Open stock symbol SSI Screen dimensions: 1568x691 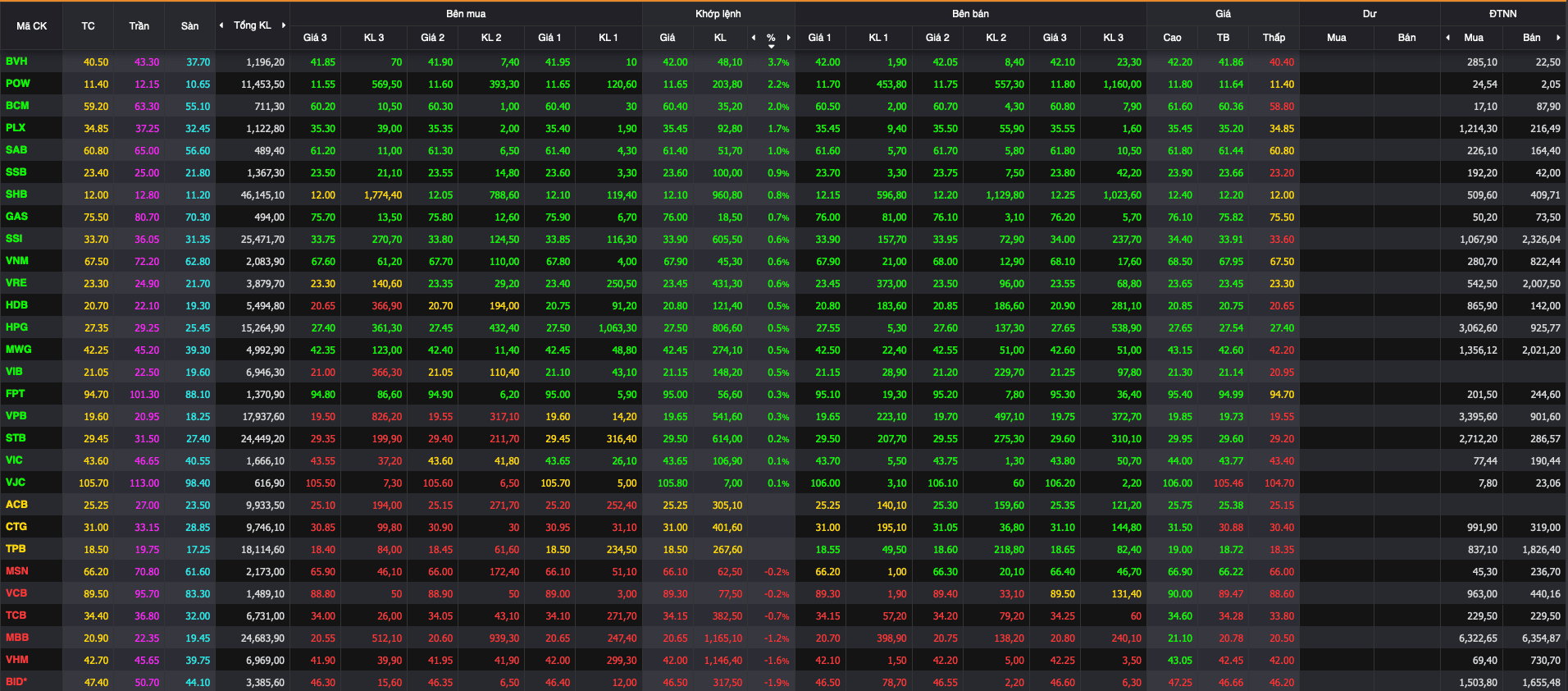[x=14, y=239]
